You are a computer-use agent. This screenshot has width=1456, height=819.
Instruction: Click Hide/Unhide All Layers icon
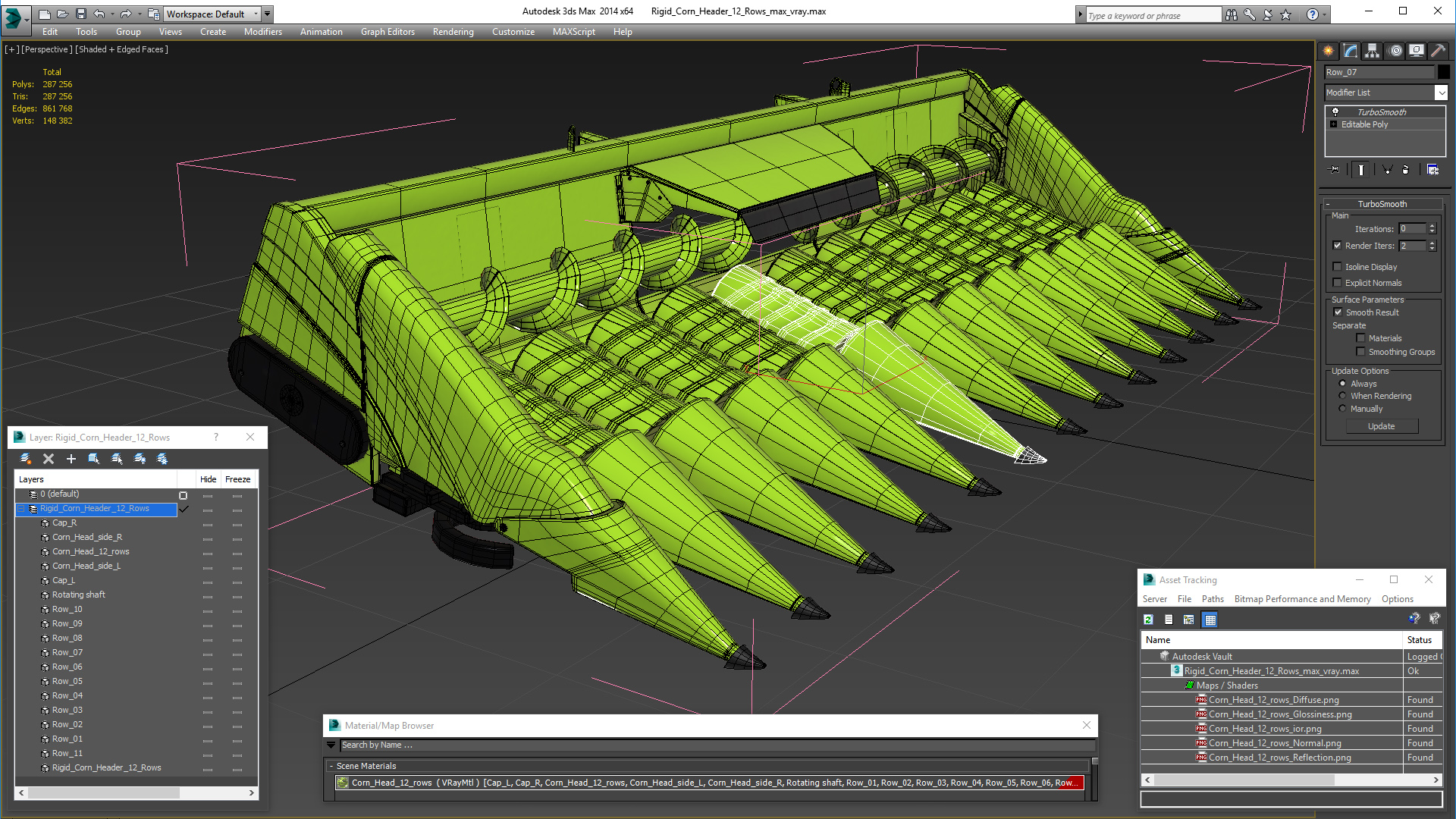[140, 459]
